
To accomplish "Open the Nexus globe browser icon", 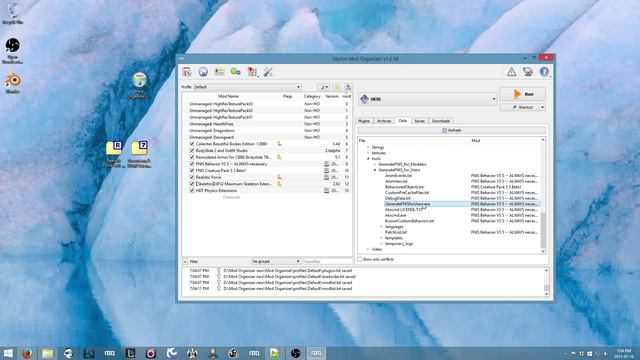I will click(203, 72).
